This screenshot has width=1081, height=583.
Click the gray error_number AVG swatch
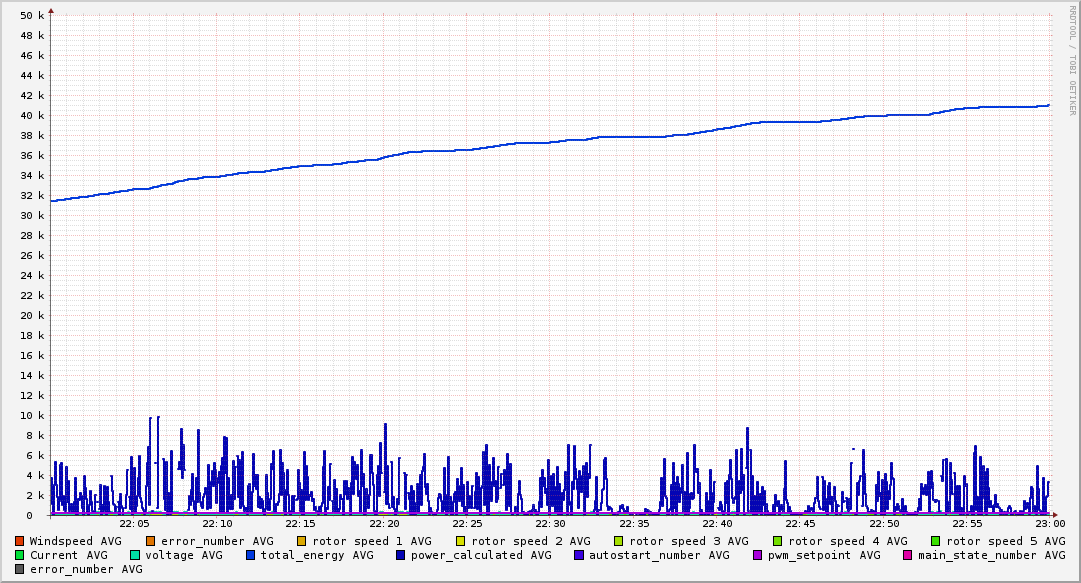20,569
